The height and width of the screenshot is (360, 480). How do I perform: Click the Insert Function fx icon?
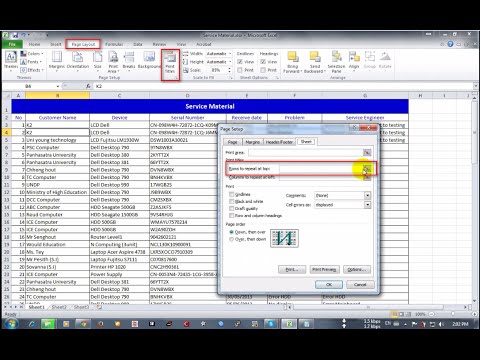point(88,86)
